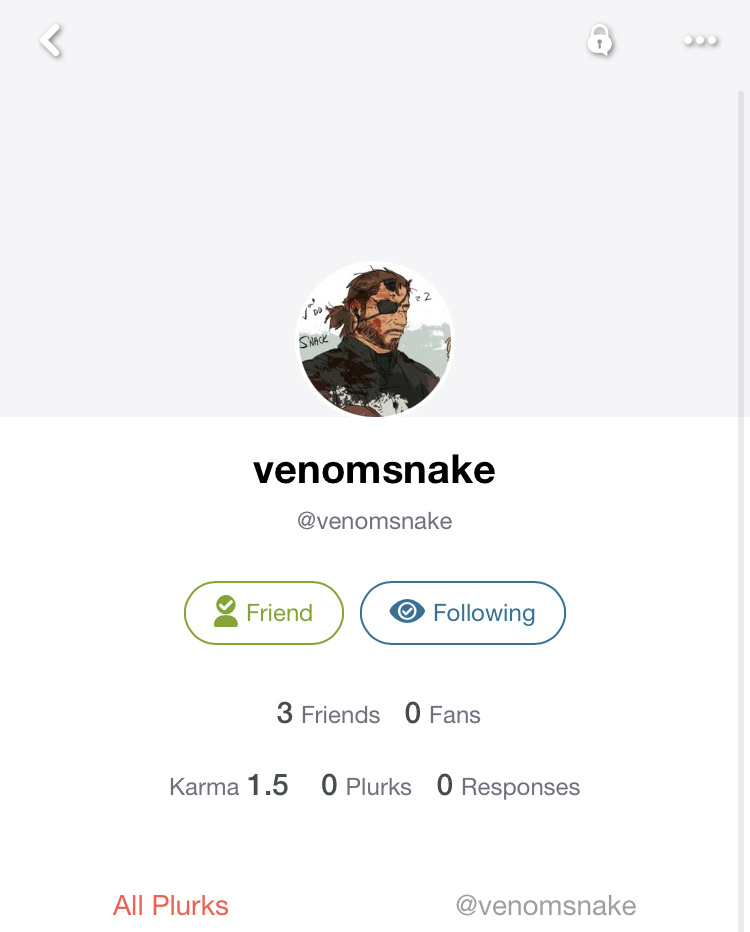The image size is (750, 932).
Task: Open the private plurk lock bubble icon
Action: pos(600,40)
